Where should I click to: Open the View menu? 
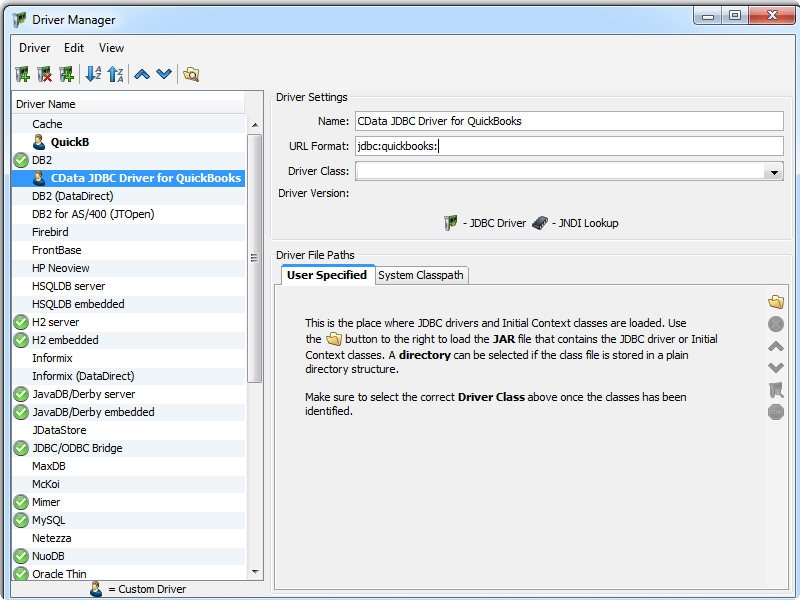(111, 48)
